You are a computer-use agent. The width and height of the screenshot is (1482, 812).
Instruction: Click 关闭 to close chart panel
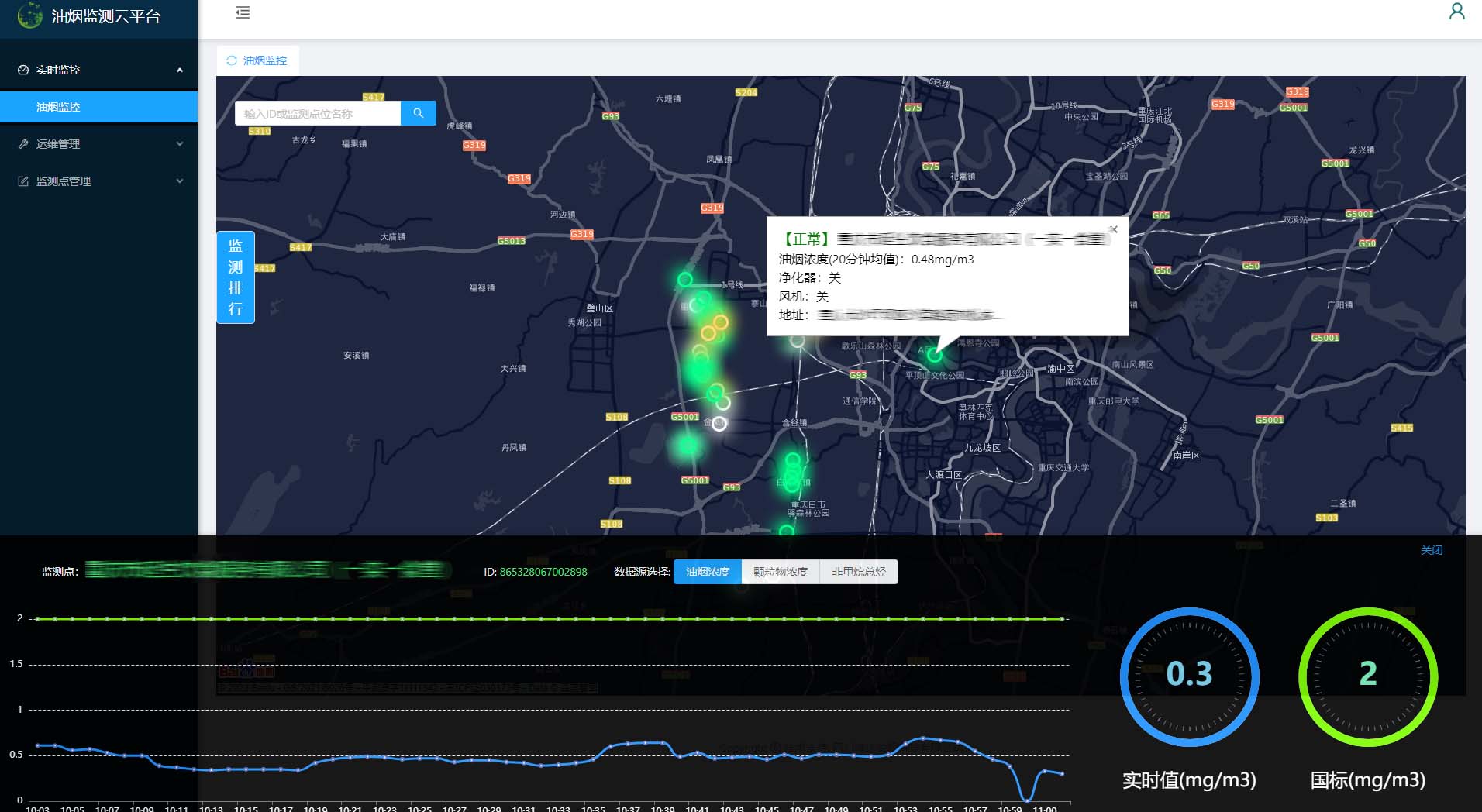tap(1431, 550)
